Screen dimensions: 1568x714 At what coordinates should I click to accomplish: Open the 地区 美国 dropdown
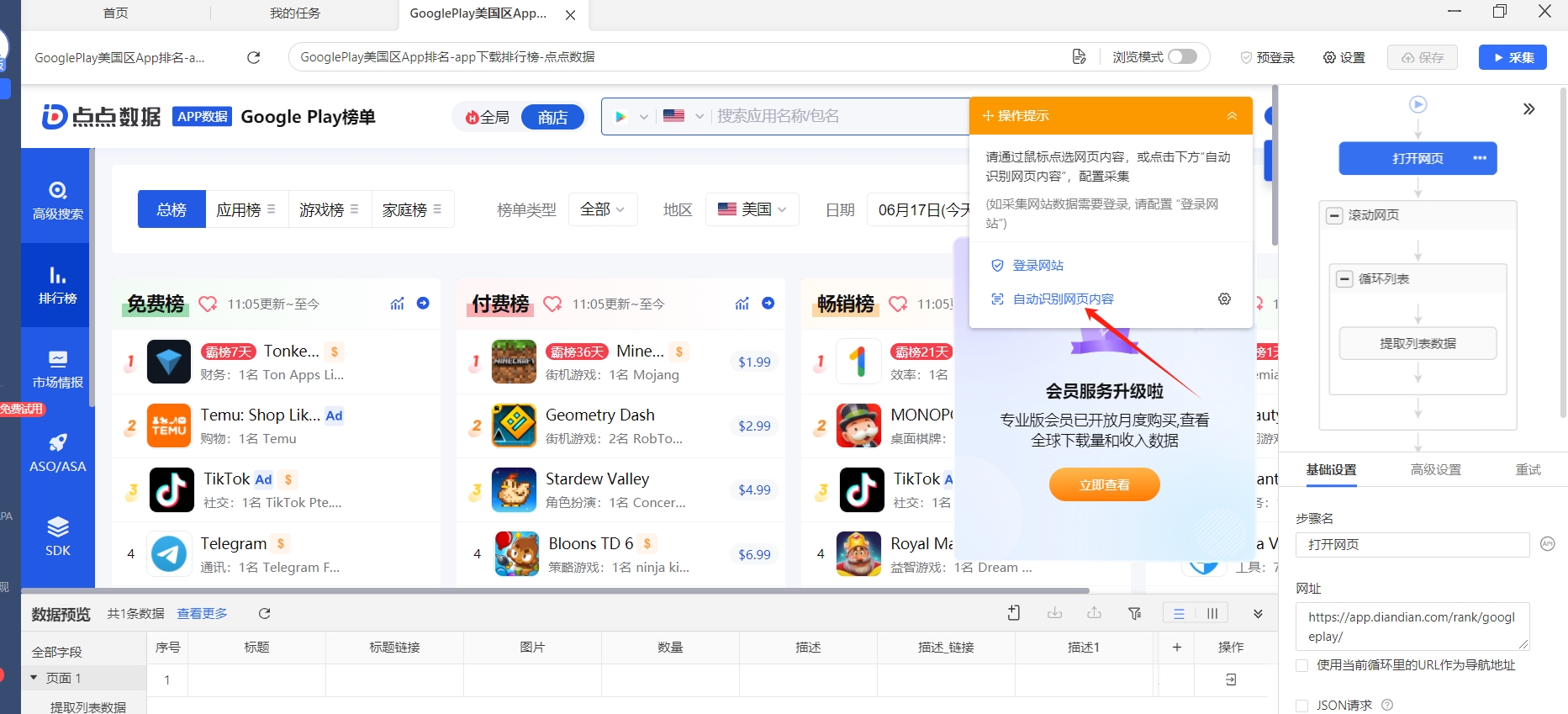752,209
